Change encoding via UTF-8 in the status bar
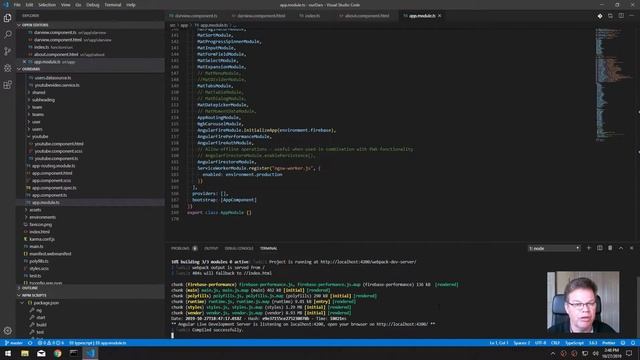 tap(540, 343)
